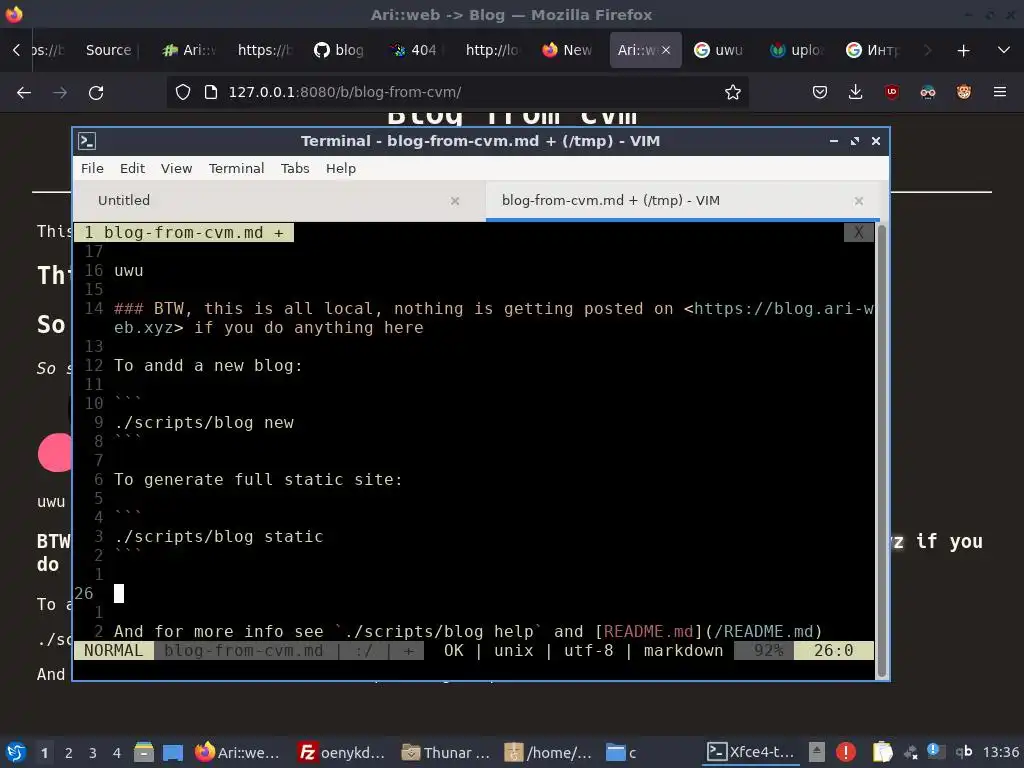
Task: Expand the list all tabs chevron
Action: point(1004,50)
